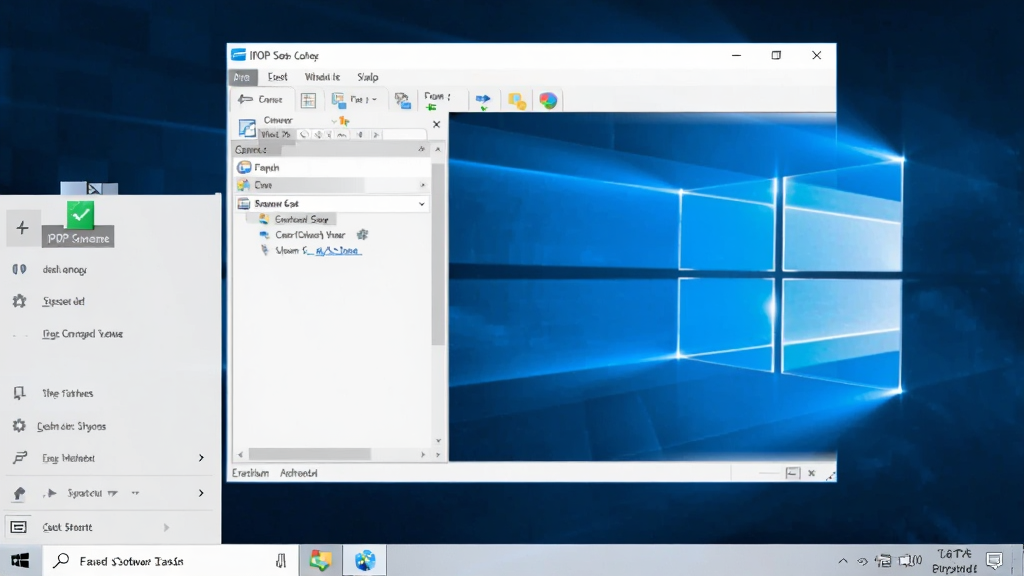Click the microphone icon in the taskbar search box
The height and width of the screenshot is (576, 1024).
pyautogui.click(x=281, y=560)
